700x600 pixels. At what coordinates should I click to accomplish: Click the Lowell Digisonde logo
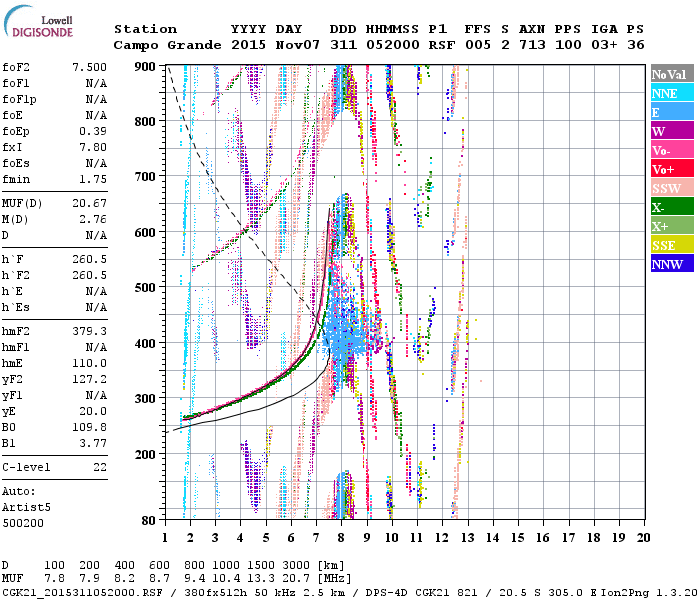[x=38, y=21]
